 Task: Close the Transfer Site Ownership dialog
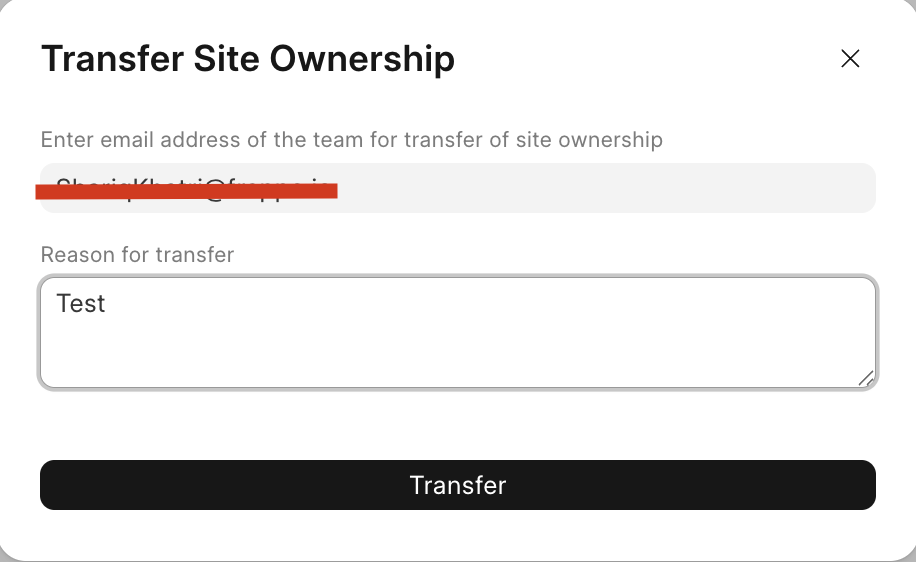(x=850, y=58)
